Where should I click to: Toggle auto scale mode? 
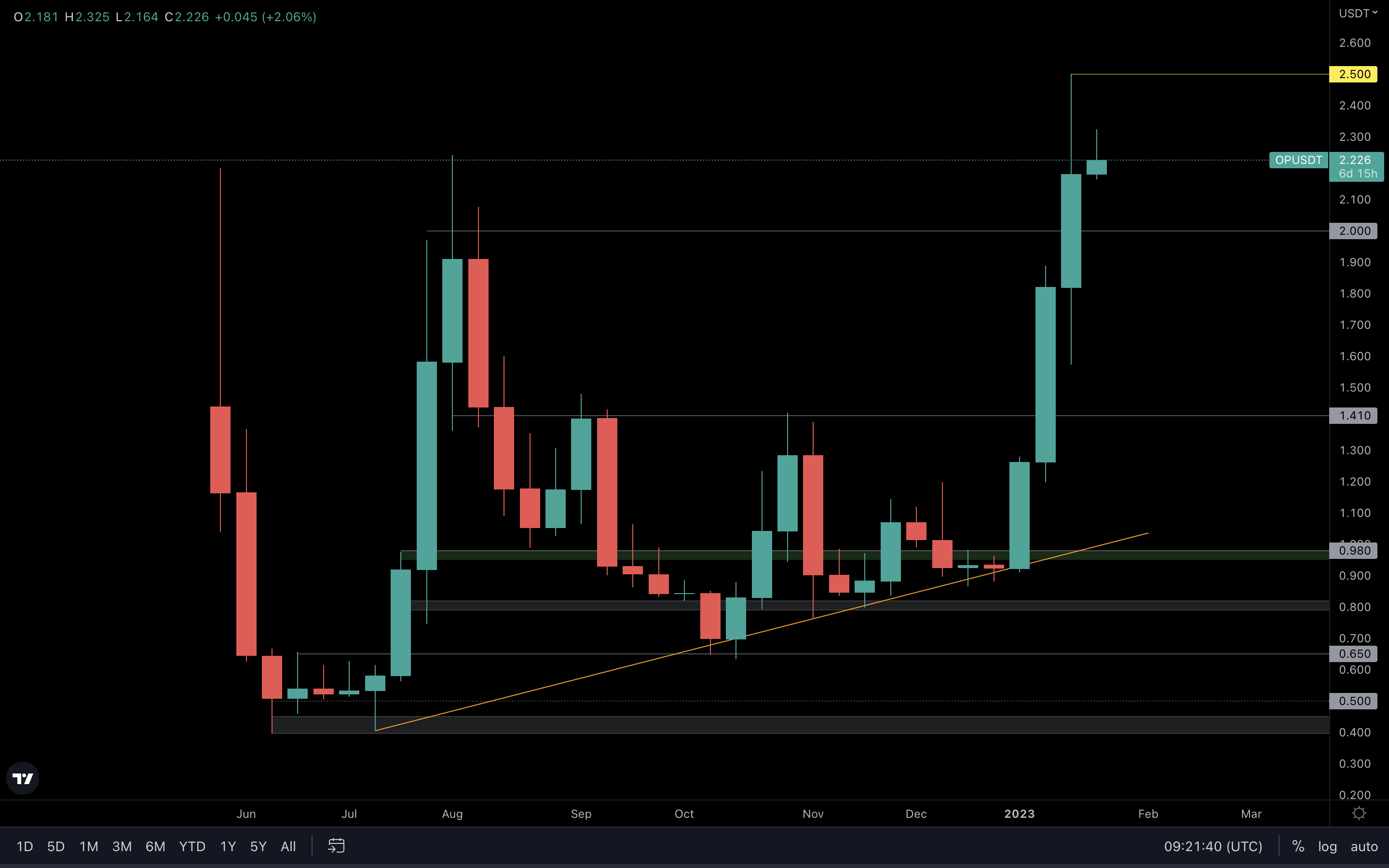click(x=1364, y=846)
